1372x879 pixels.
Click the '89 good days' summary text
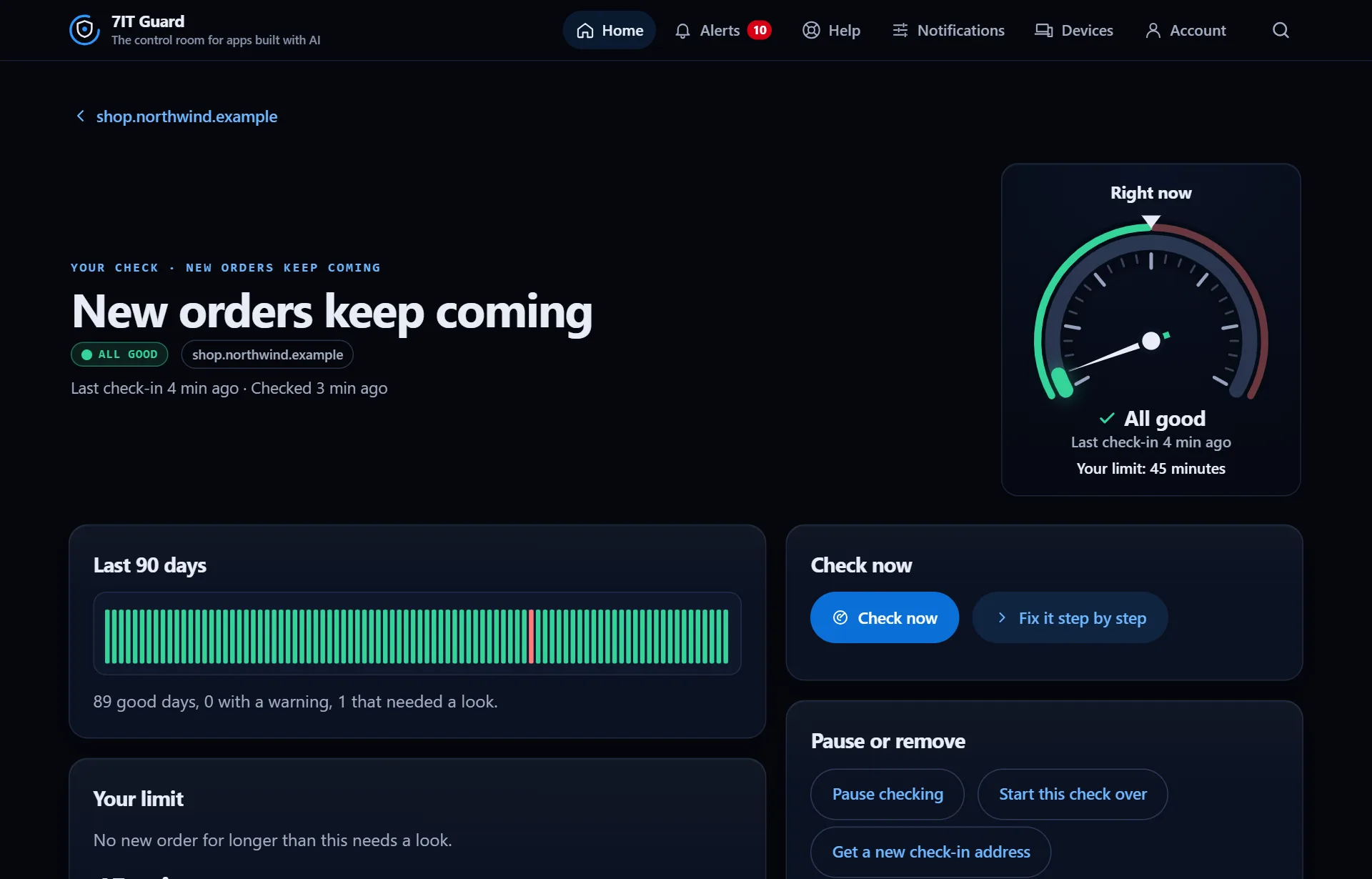(x=295, y=702)
